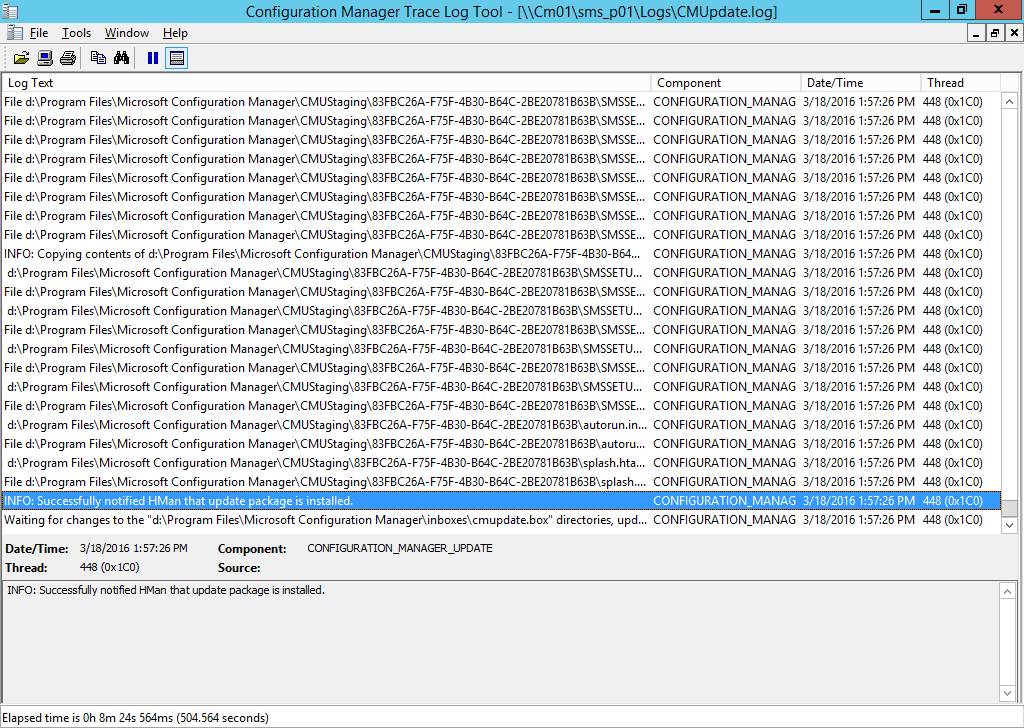Click the message text in the details pane
This screenshot has height=728, width=1024.
click(x=166, y=590)
